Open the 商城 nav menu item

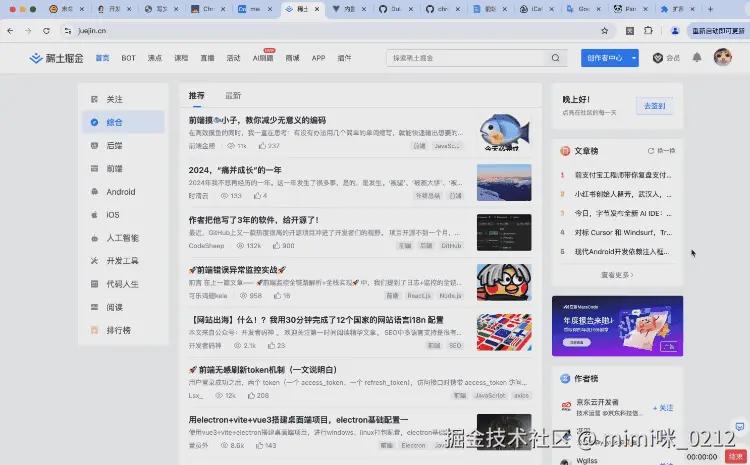click(292, 58)
